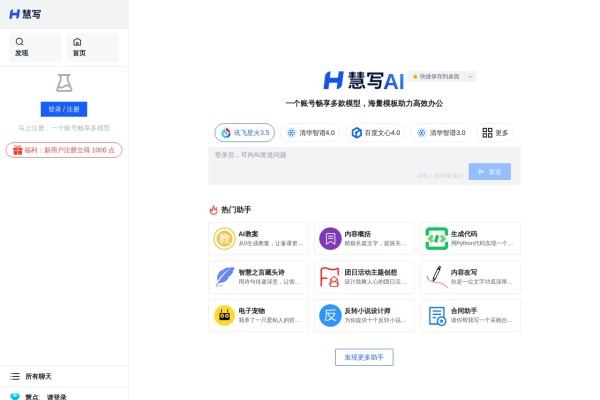Image resolution: width=600 pixels, height=400 pixels.
Task: Select the 百度文心4.0 model
Action: (375, 132)
